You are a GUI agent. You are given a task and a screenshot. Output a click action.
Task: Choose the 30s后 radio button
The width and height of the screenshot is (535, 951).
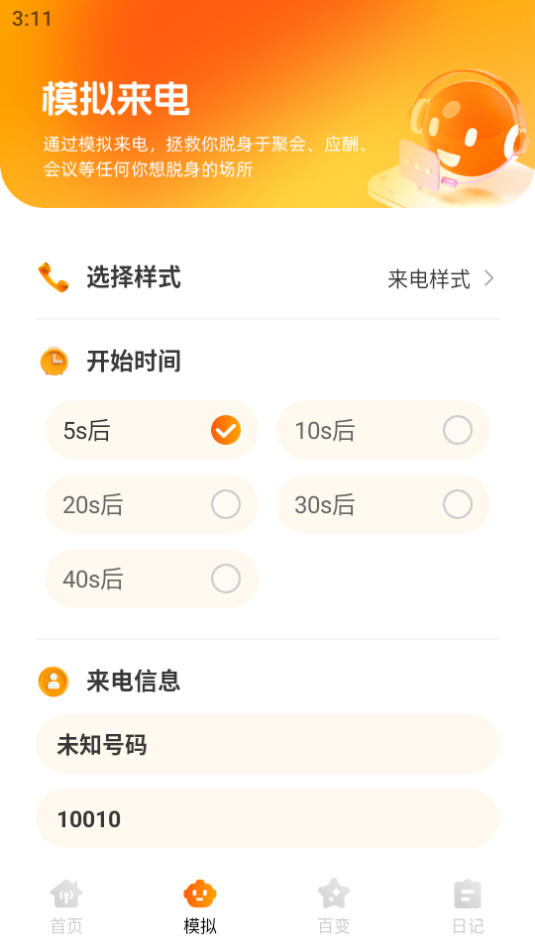(457, 505)
